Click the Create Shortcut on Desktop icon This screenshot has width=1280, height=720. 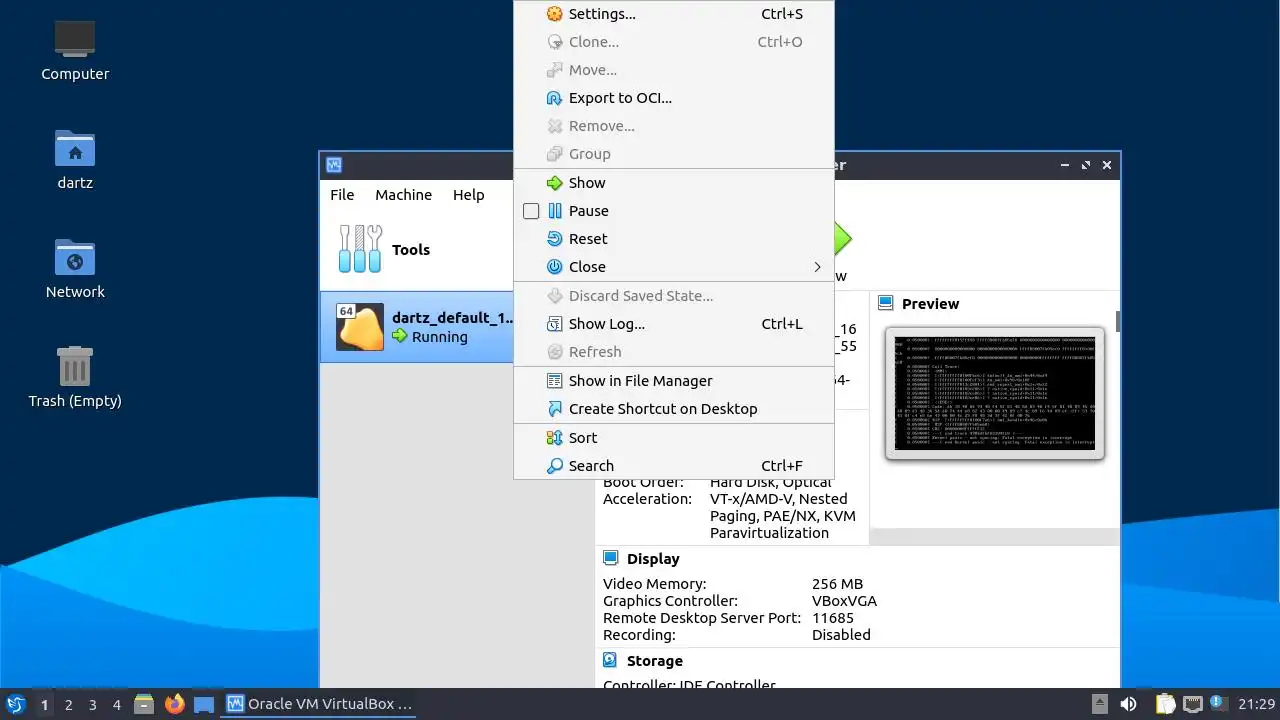click(554, 409)
